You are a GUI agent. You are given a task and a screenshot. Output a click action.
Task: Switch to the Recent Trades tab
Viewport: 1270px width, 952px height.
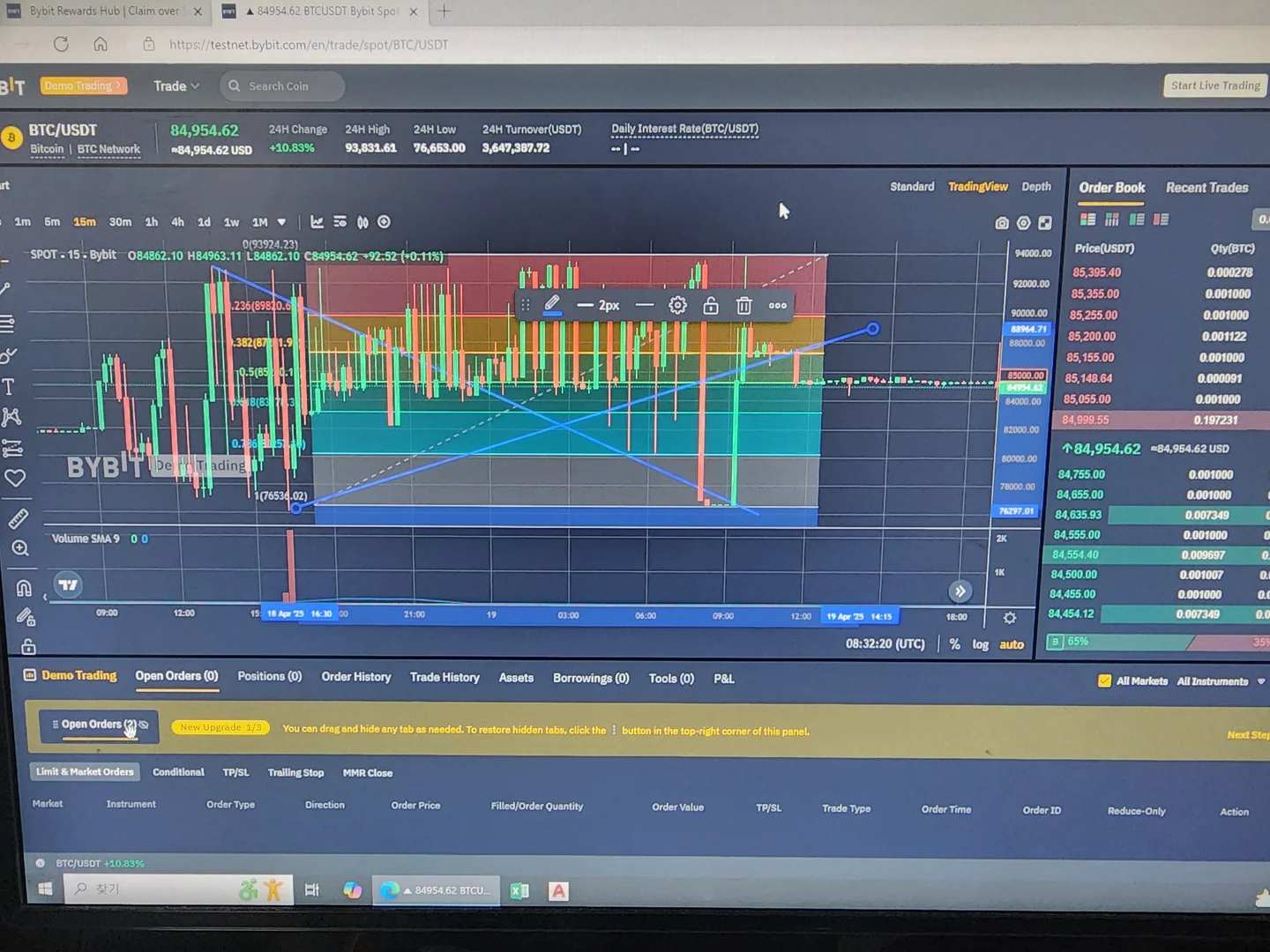(1206, 188)
